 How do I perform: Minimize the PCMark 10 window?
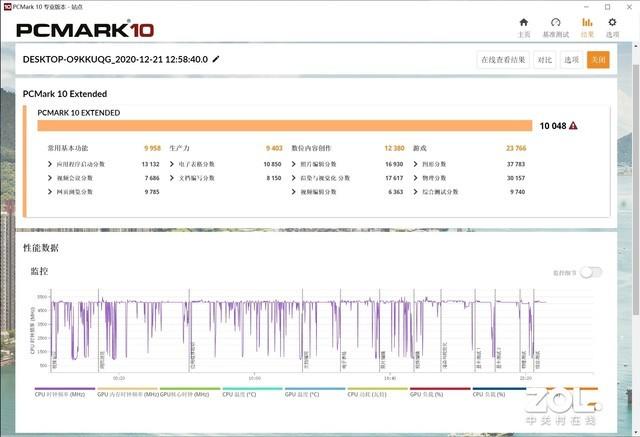point(586,7)
